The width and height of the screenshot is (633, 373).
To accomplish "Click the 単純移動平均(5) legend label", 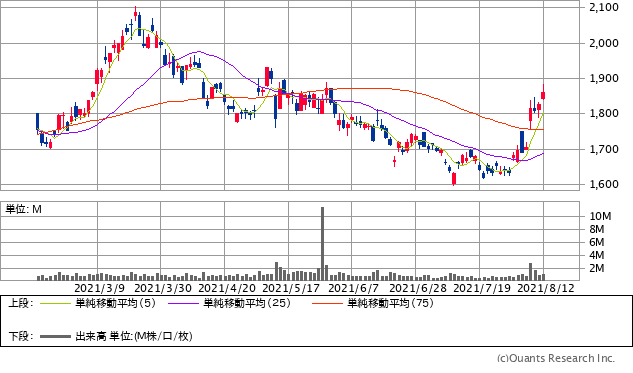I will [x=115, y=303].
